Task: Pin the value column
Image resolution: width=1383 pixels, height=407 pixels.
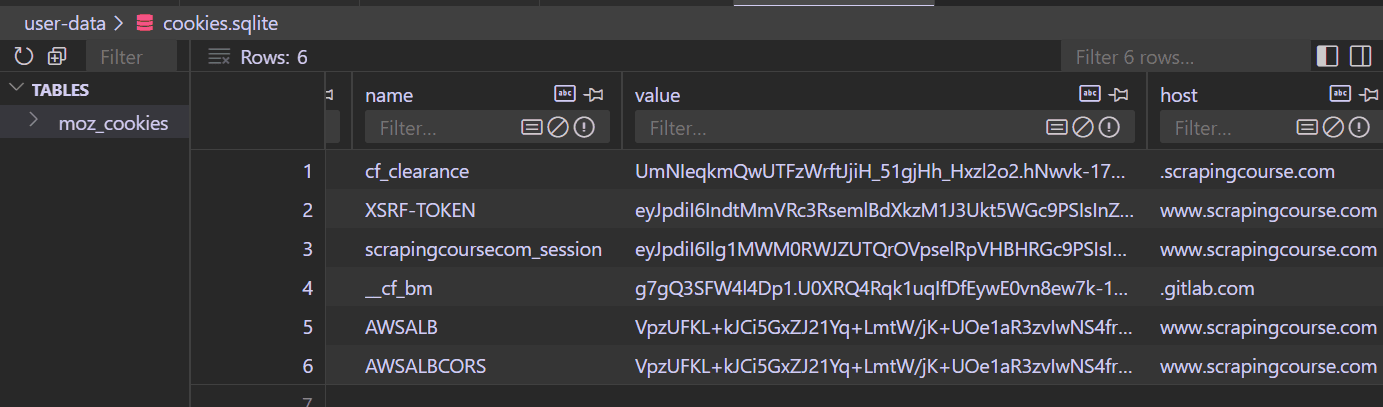Action: point(1120,94)
